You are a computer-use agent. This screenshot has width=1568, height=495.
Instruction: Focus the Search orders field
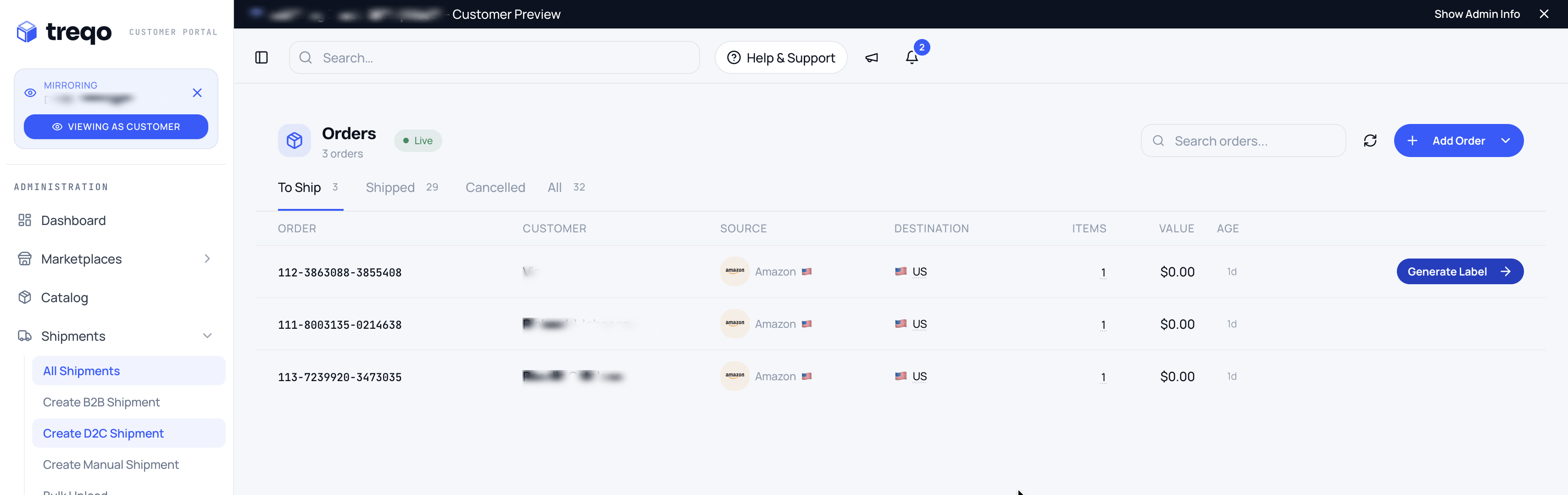pyautogui.click(x=1243, y=141)
